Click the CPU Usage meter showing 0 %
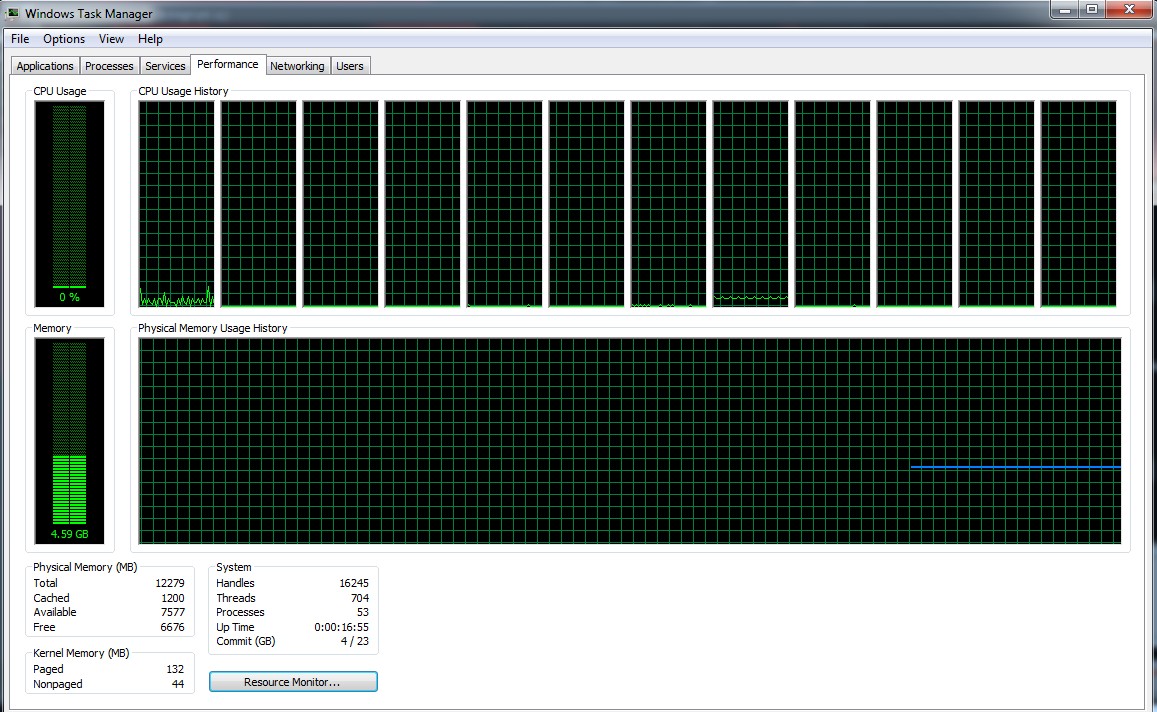 tap(69, 204)
